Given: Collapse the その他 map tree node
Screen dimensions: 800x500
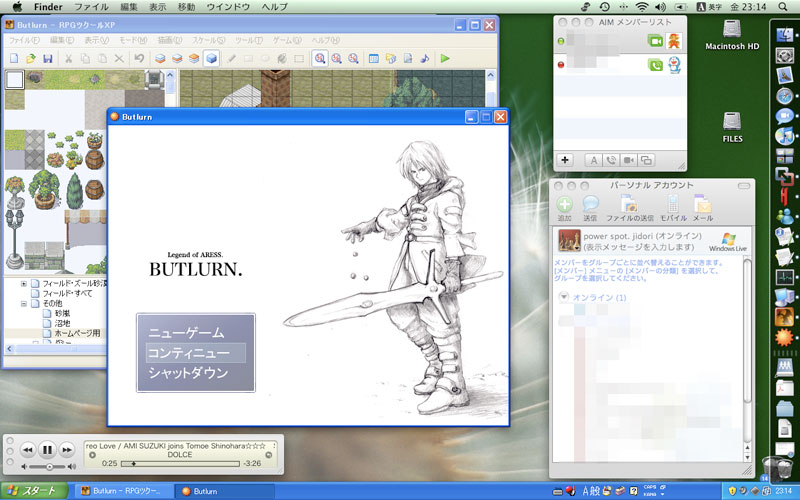Looking at the screenshot, I should pyautogui.click(x=23, y=303).
